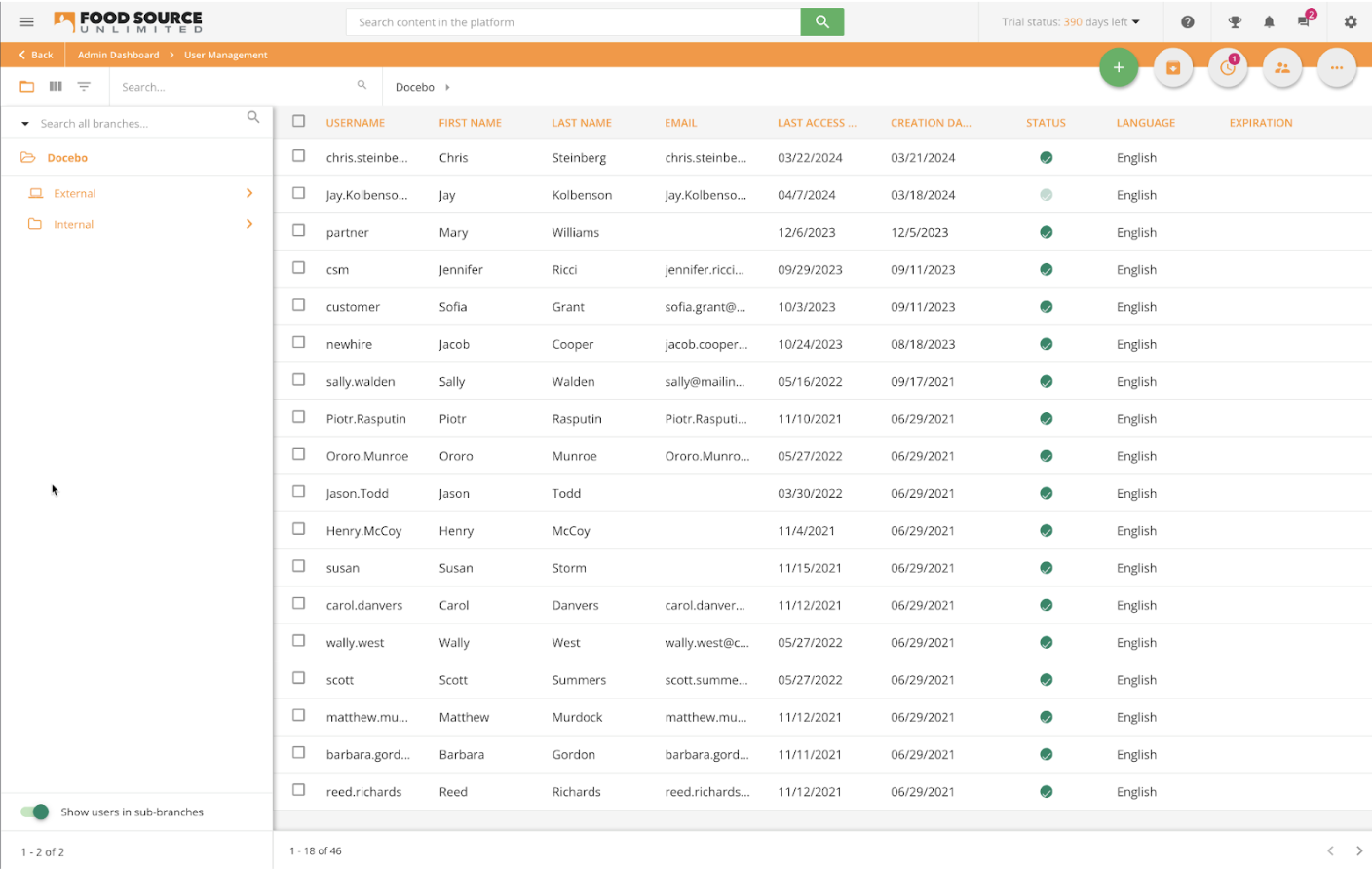The width and height of the screenshot is (1372, 869).
Task: Click the orange clock background jobs button
Action: click(x=1228, y=67)
